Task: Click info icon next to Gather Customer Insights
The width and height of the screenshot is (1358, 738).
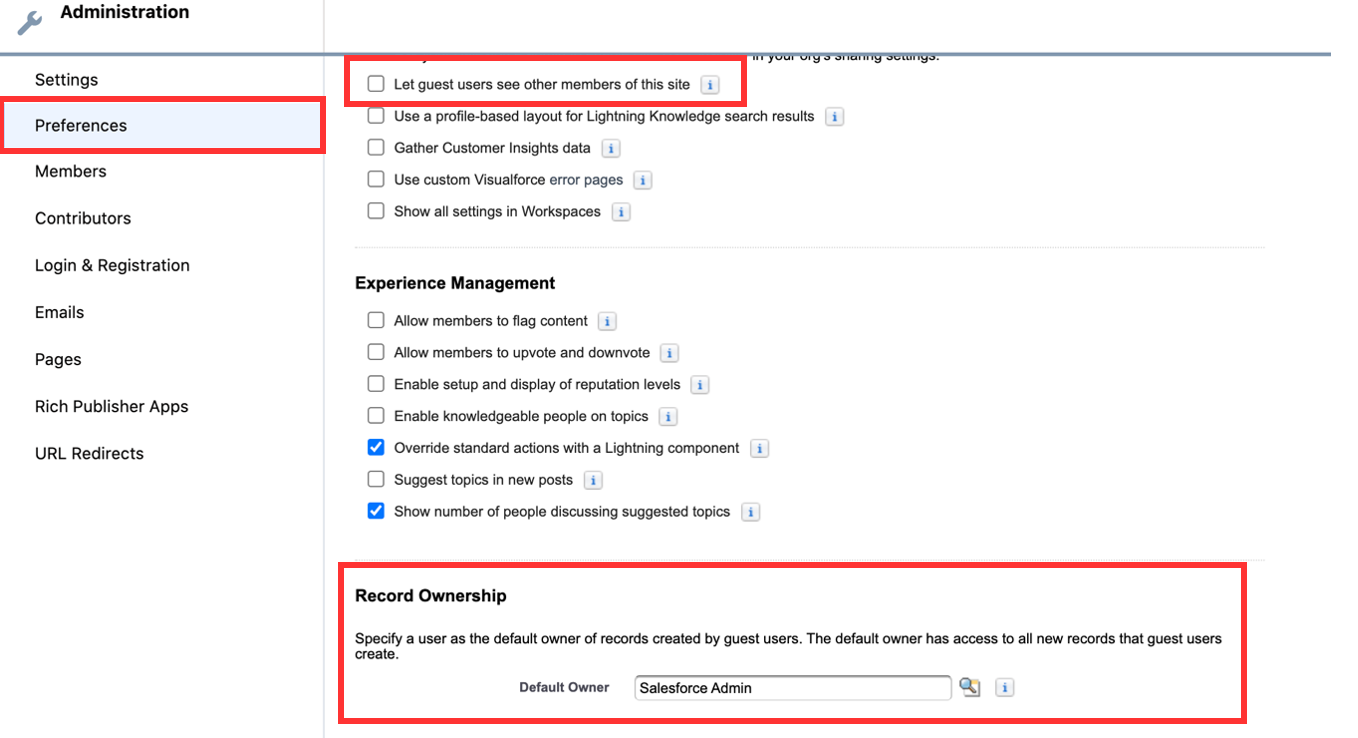Action: [611, 148]
